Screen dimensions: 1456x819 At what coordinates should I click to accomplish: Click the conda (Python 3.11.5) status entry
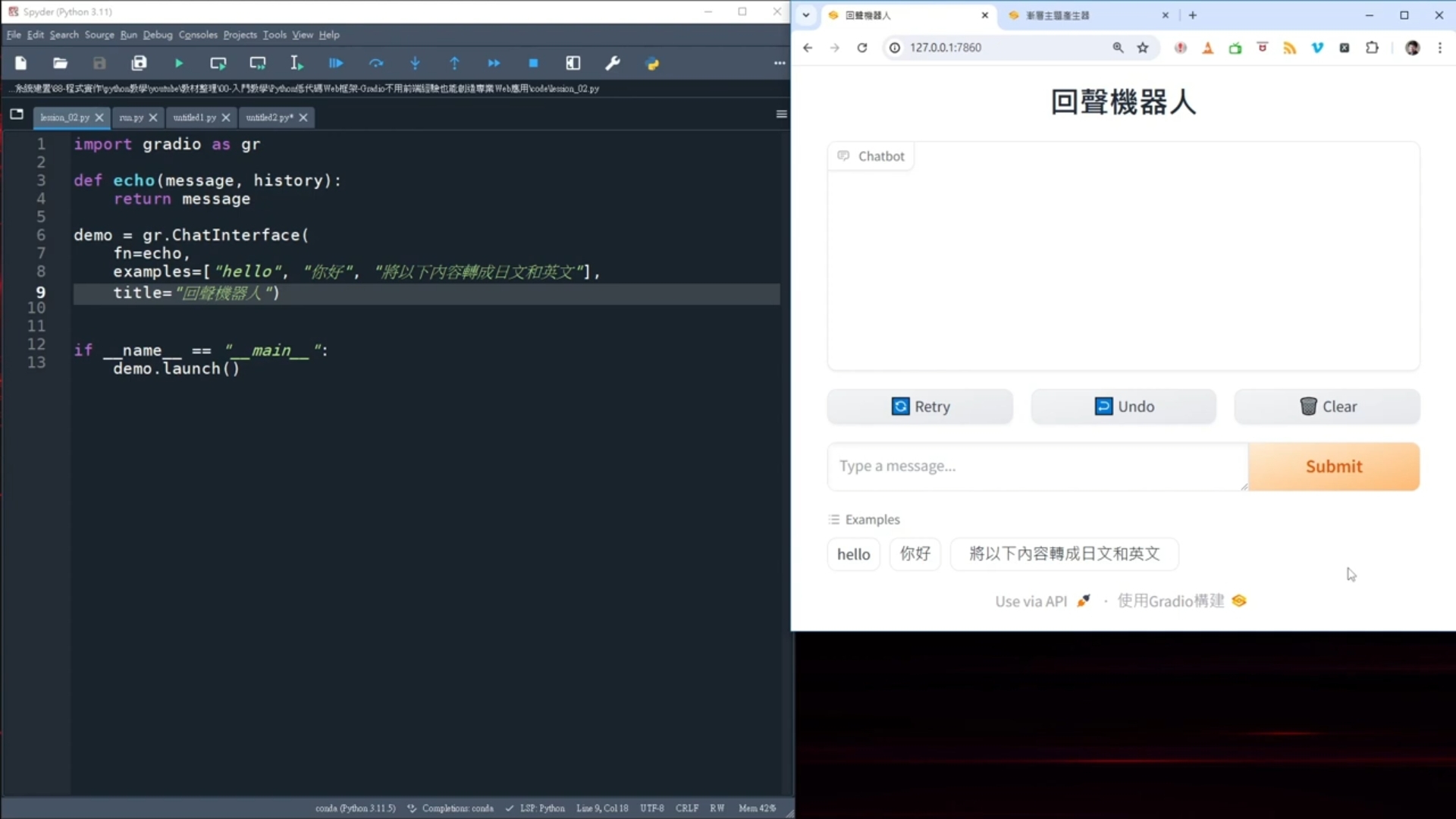[356, 808]
